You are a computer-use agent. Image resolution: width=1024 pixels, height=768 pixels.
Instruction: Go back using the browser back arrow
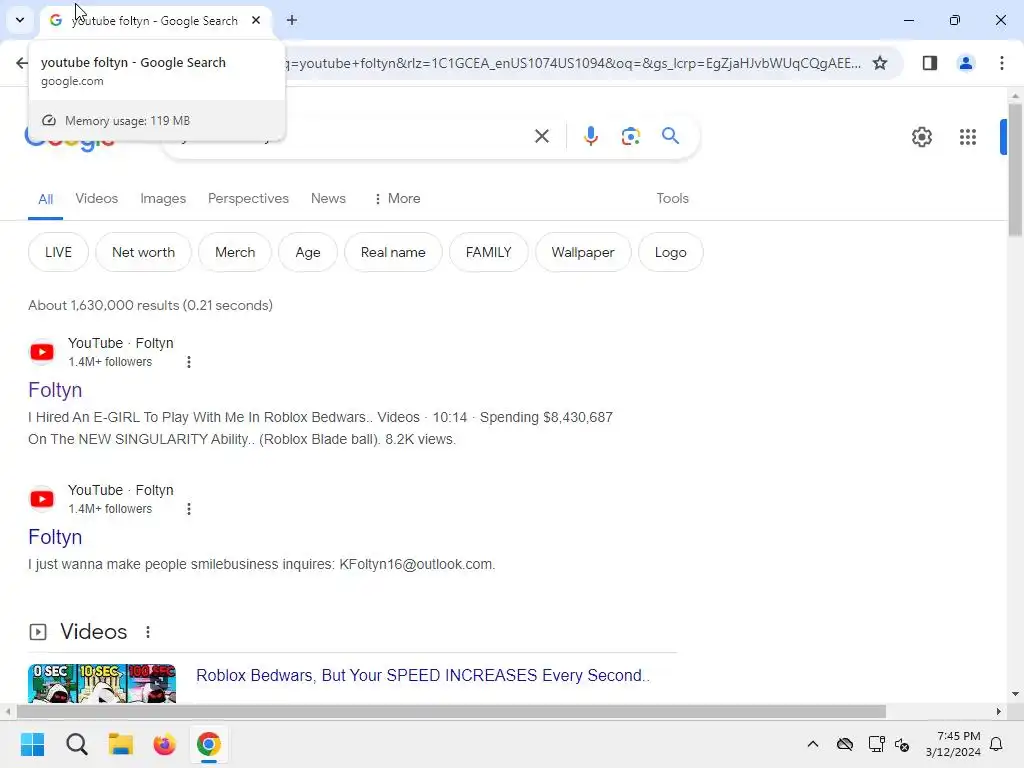(22, 63)
